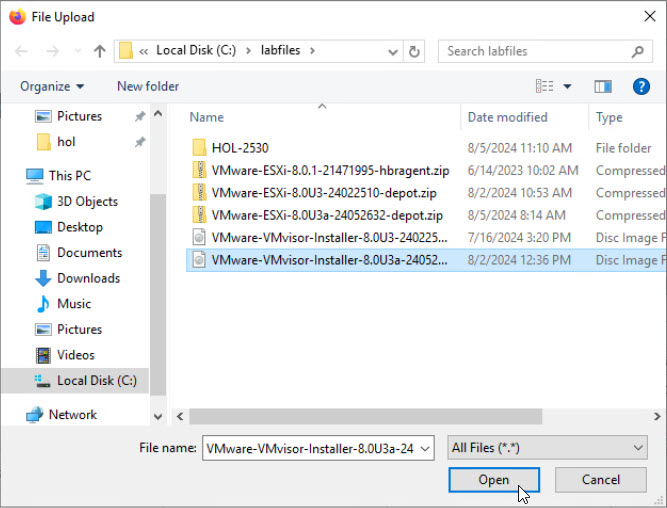
Task: Select VMware-VMvisor-Installer-8.0U3a-24052 disc image
Action: pyautogui.click(x=329, y=260)
